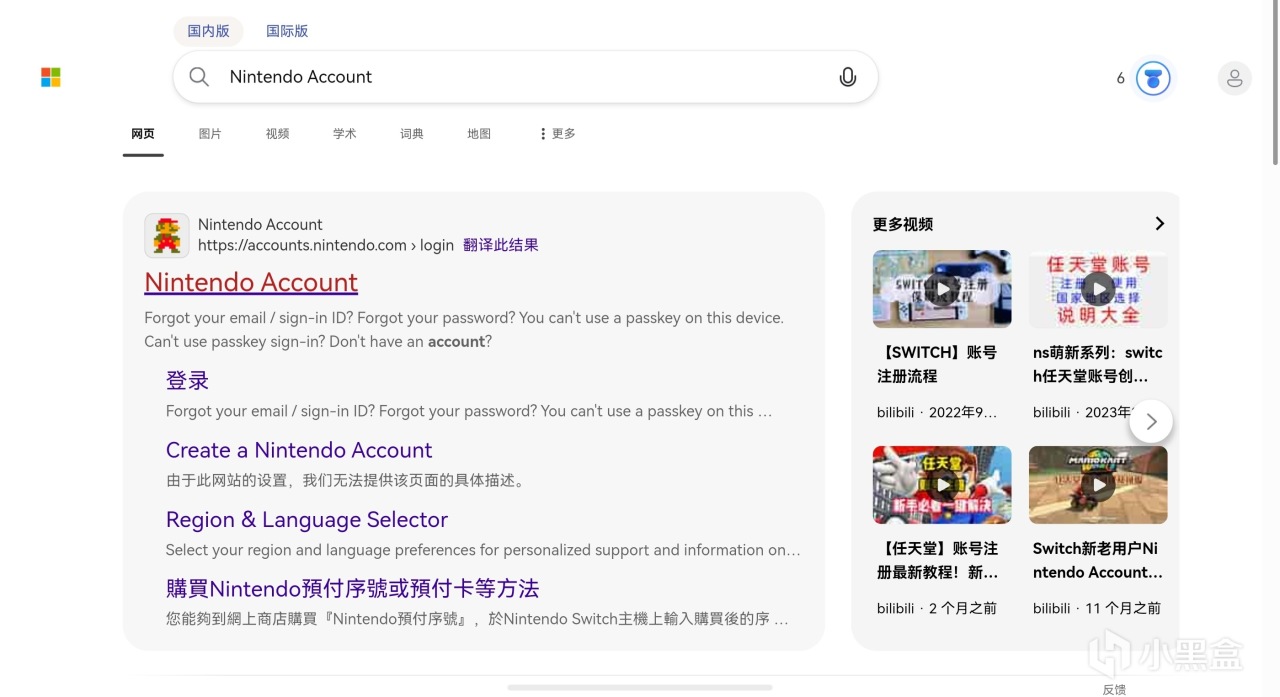The height and width of the screenshot is (697, 1280).
Task: Open the 更多 menu with three dots
Action: point(557,134)
